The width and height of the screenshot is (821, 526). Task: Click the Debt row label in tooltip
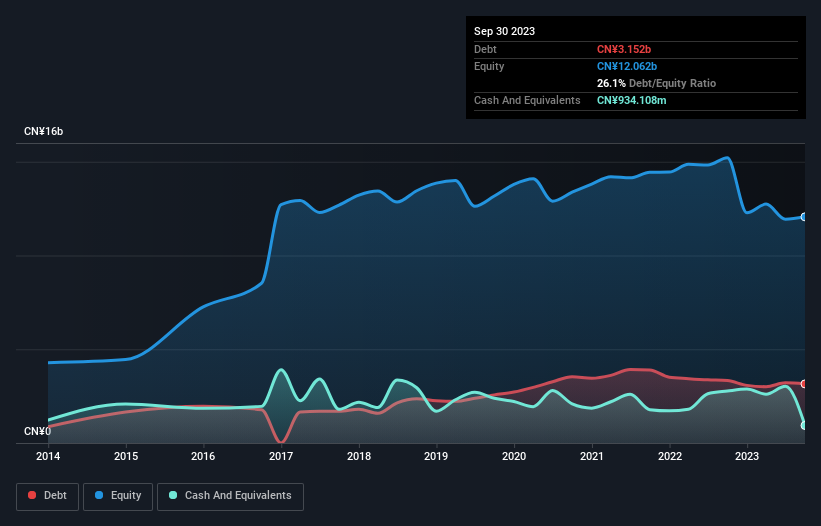click(485, 49)
